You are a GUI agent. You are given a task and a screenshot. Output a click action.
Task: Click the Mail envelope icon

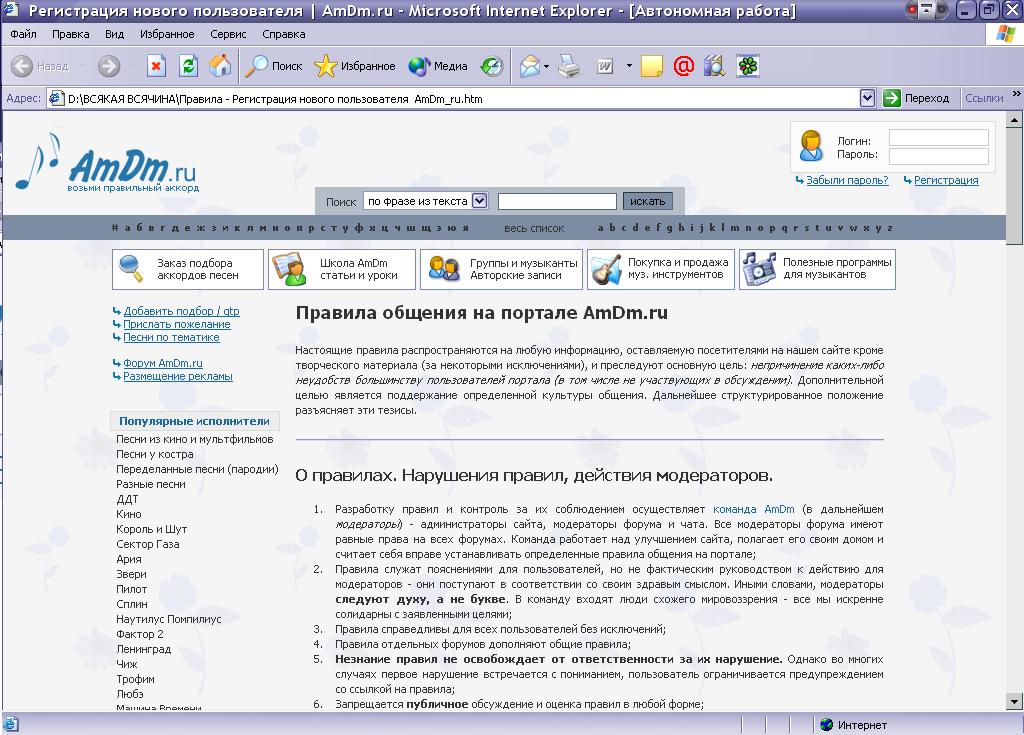coord(530,66)
